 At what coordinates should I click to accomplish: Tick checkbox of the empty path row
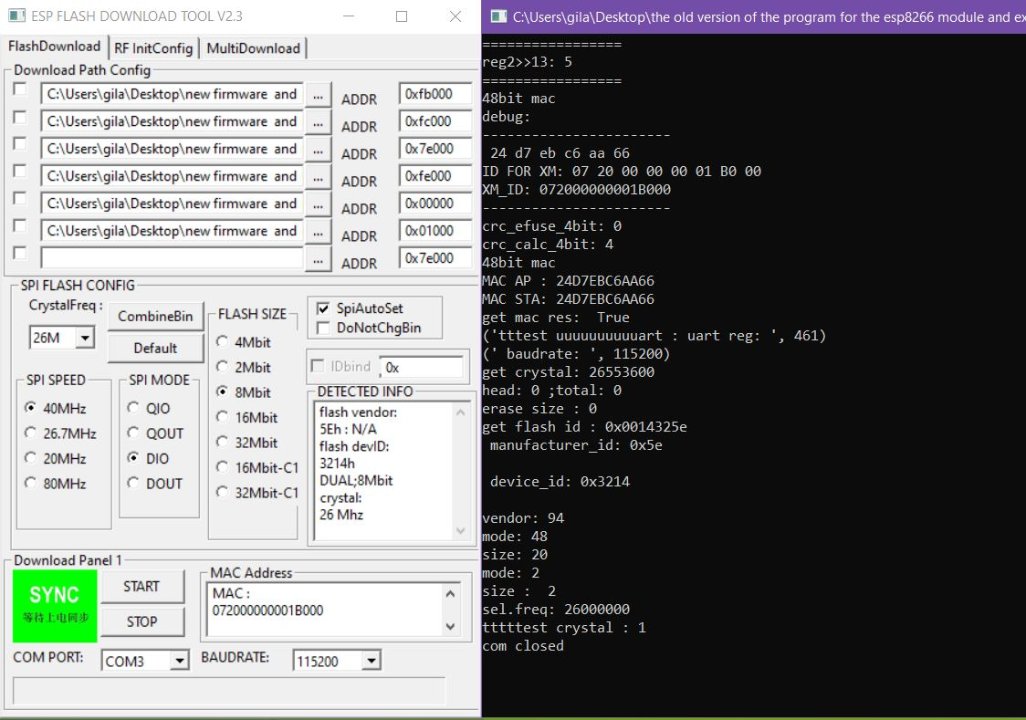tap(20, 253)
